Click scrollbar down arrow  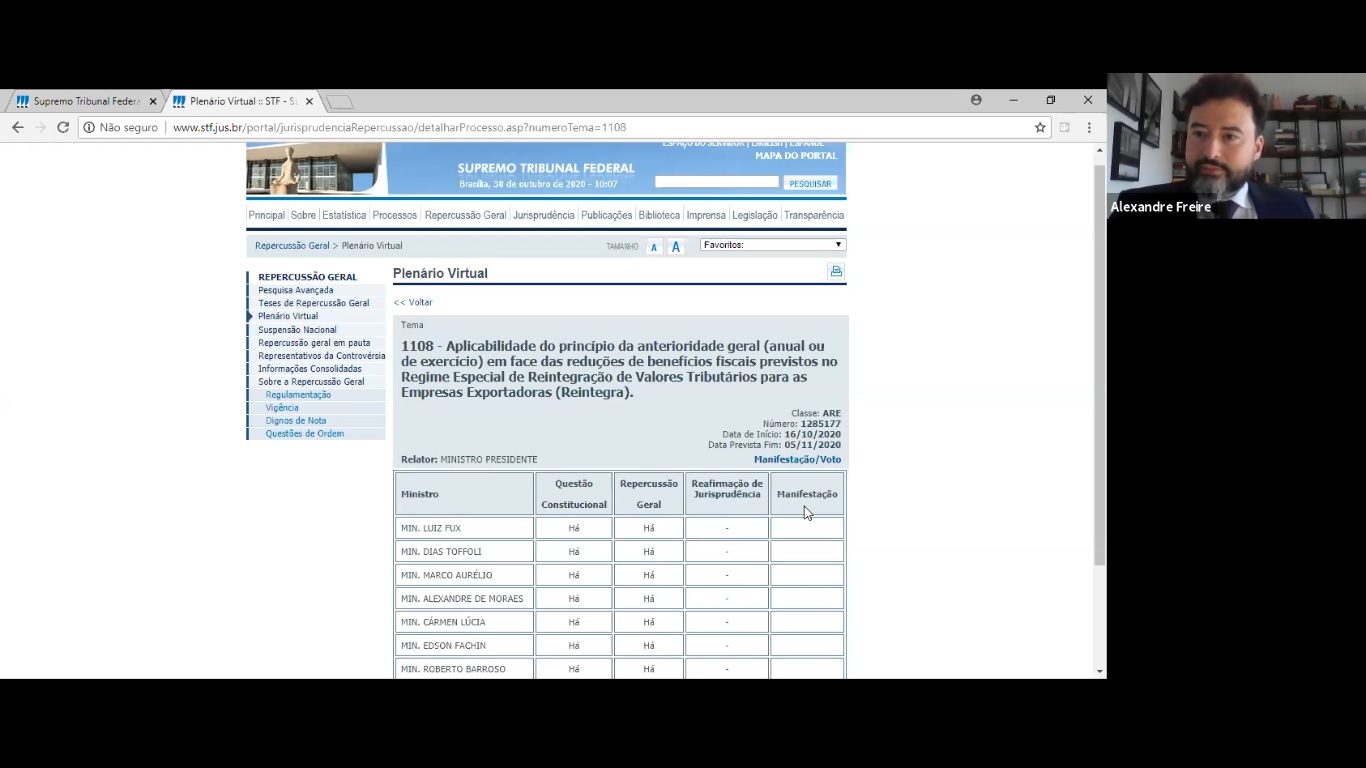tap(1100, 672)
